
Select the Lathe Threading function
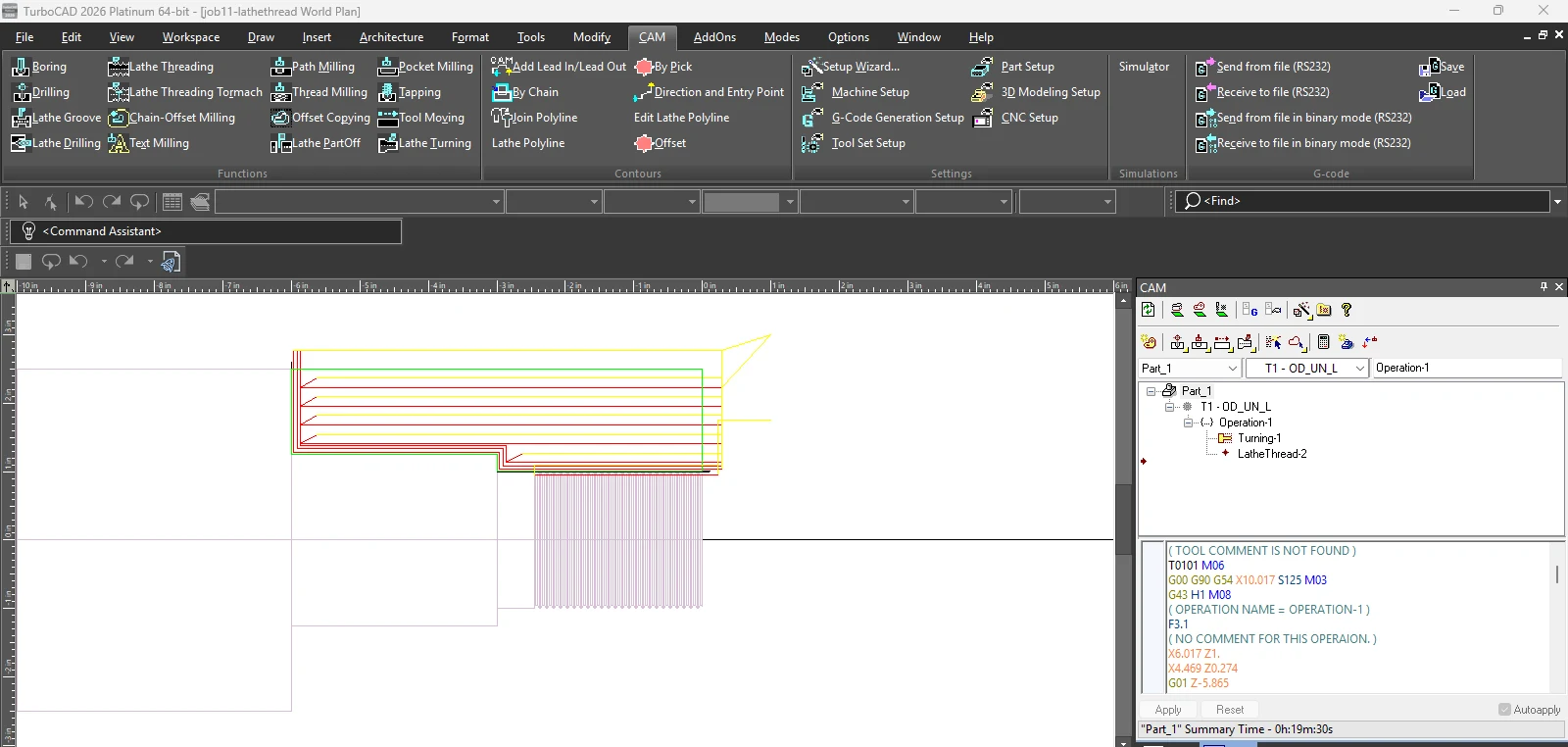pos(161,67)
